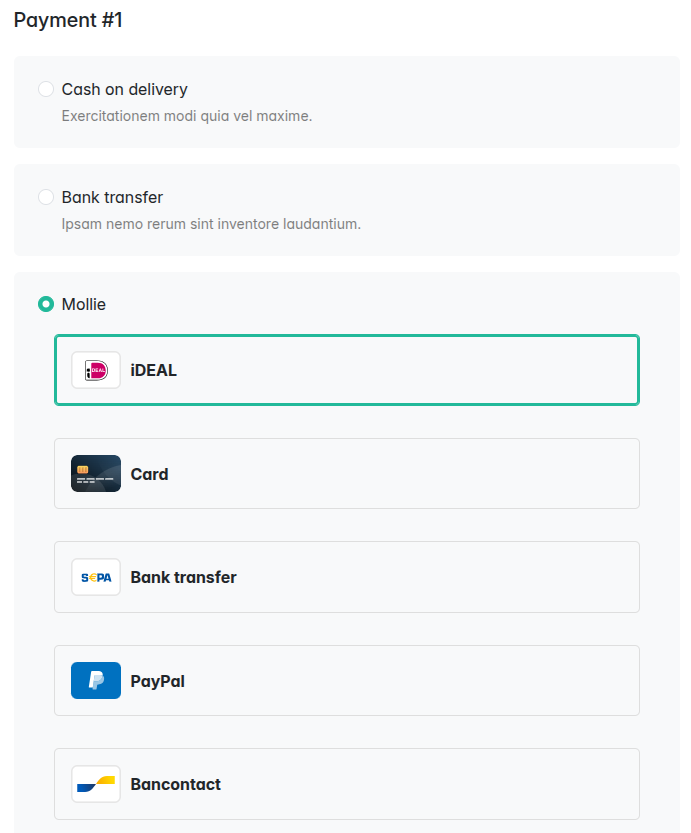Viewport: 691px width, 833px height.
Task: Select the top-level Bank transfer radio button
Action: (46, 197)
